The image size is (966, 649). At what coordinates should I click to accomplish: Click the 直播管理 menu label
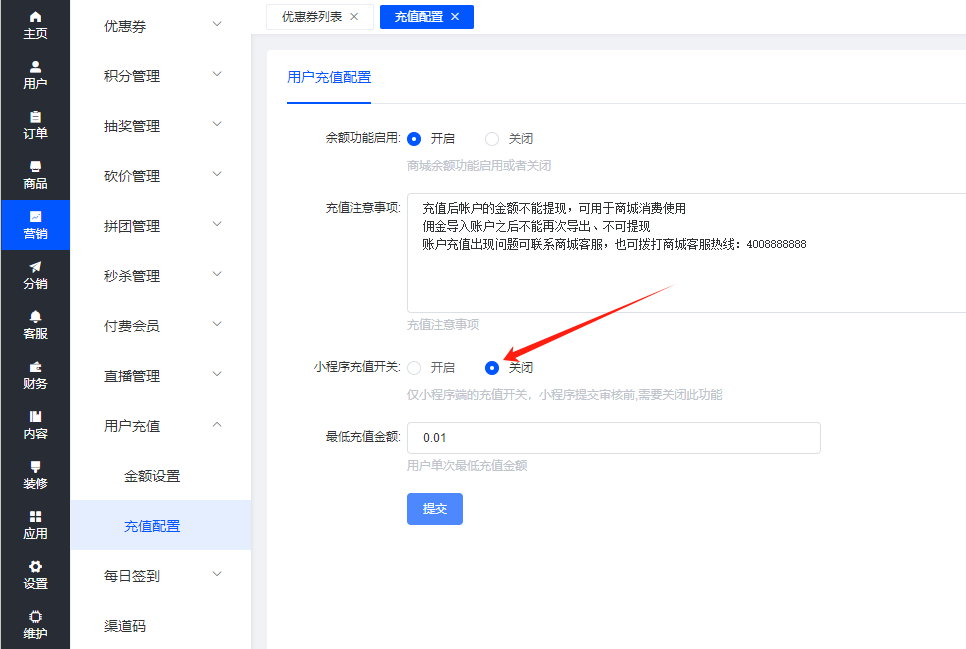pos(132,375)
